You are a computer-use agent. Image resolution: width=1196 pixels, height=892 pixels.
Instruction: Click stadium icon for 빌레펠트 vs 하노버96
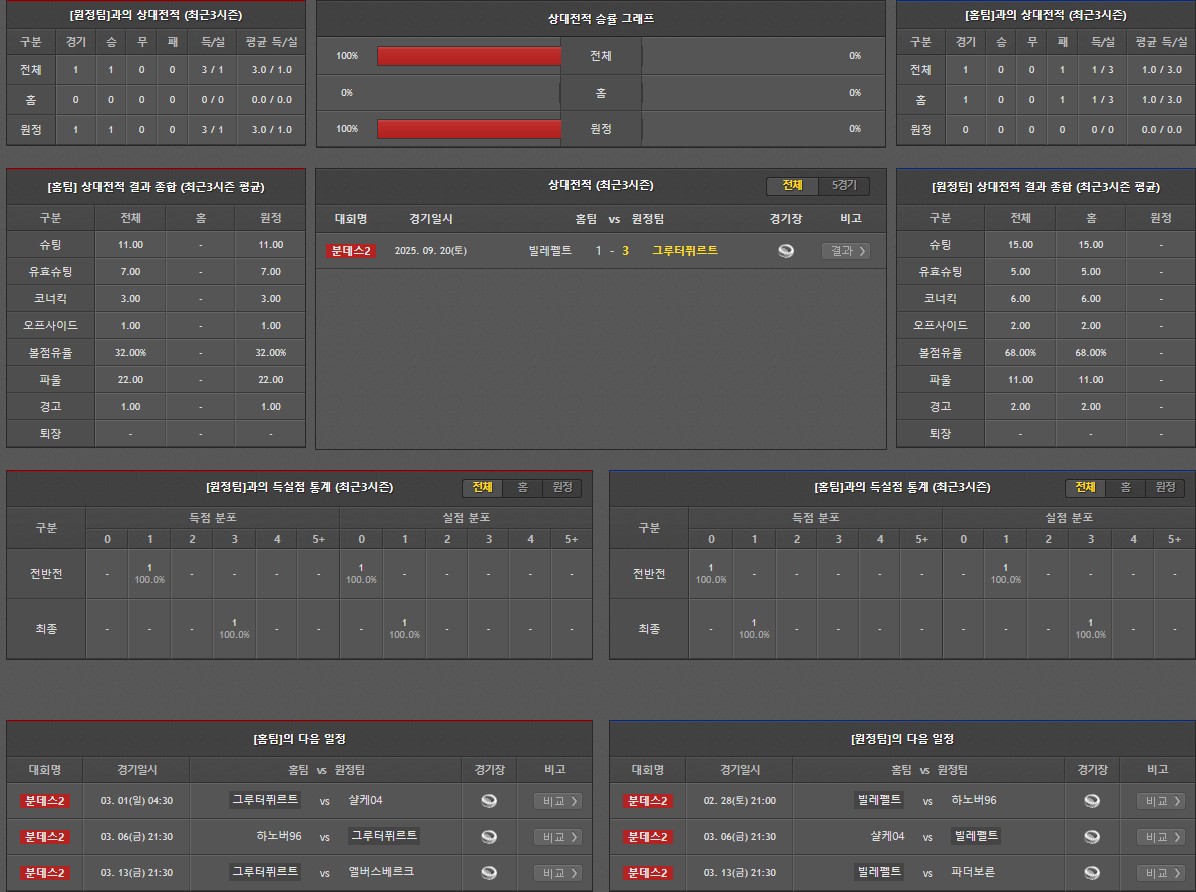(1092, 801)
